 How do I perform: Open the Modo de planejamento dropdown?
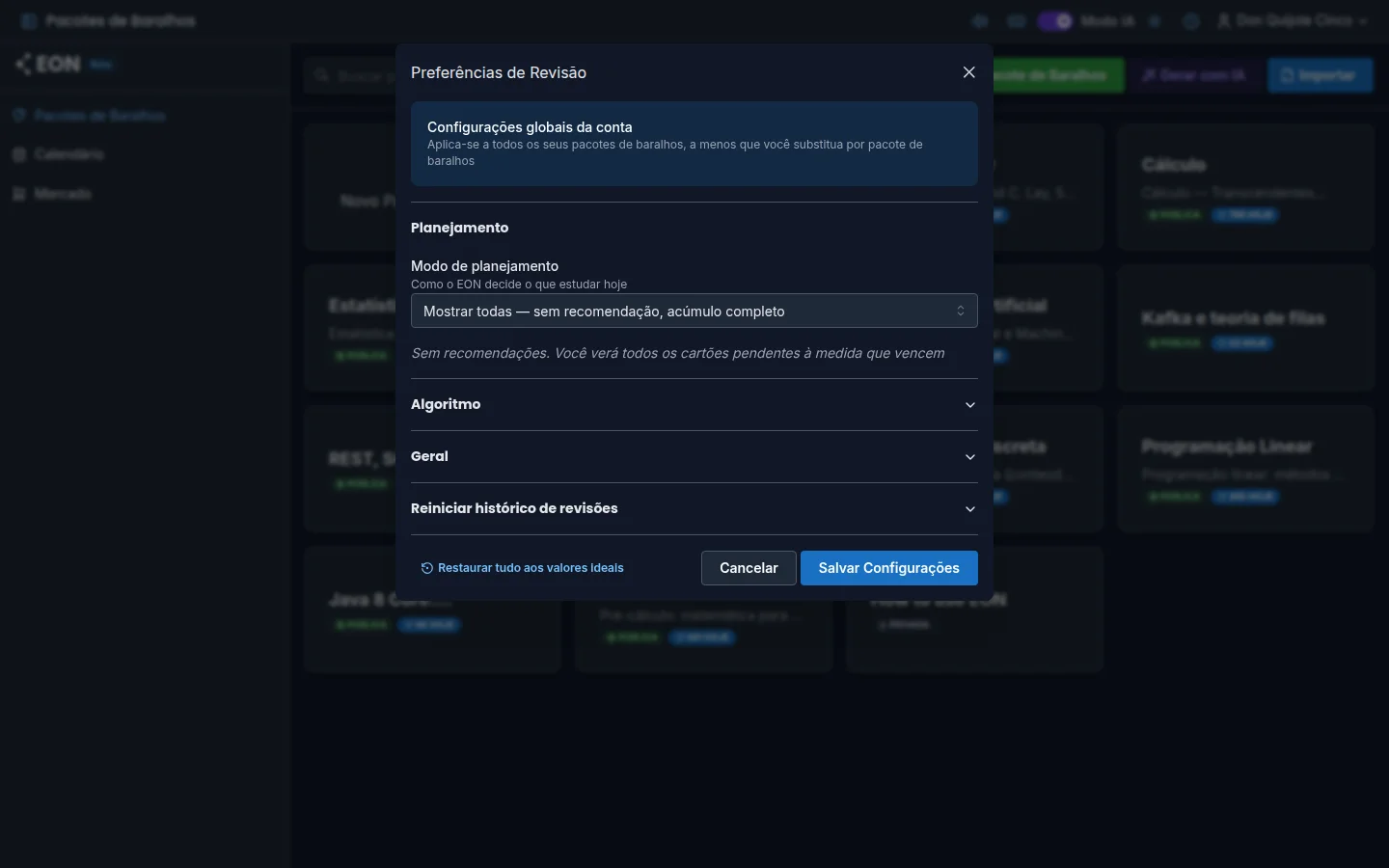point(694,311)
